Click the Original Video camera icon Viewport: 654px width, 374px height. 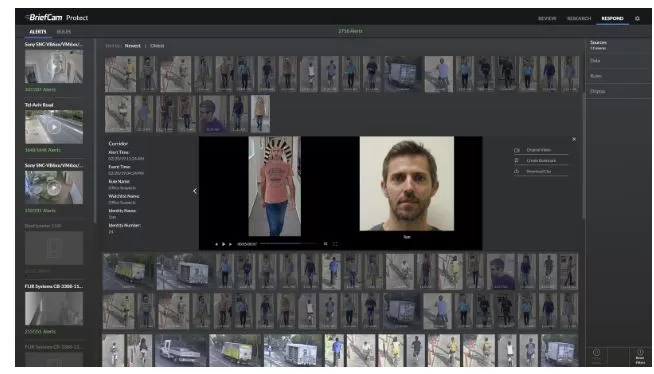coord(517,150)
